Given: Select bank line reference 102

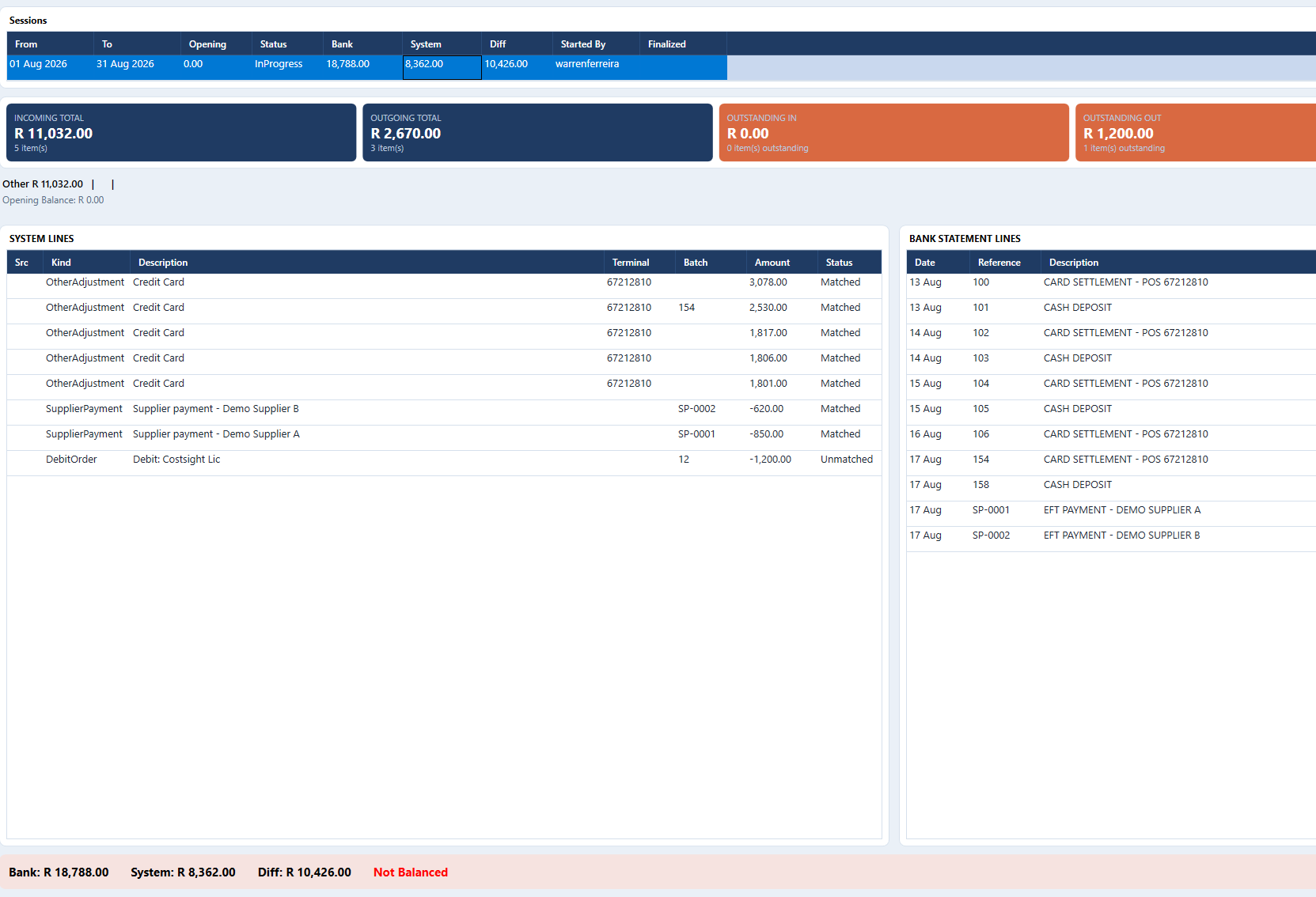Looking at the screenshot, I should (x=1111, y=337).
